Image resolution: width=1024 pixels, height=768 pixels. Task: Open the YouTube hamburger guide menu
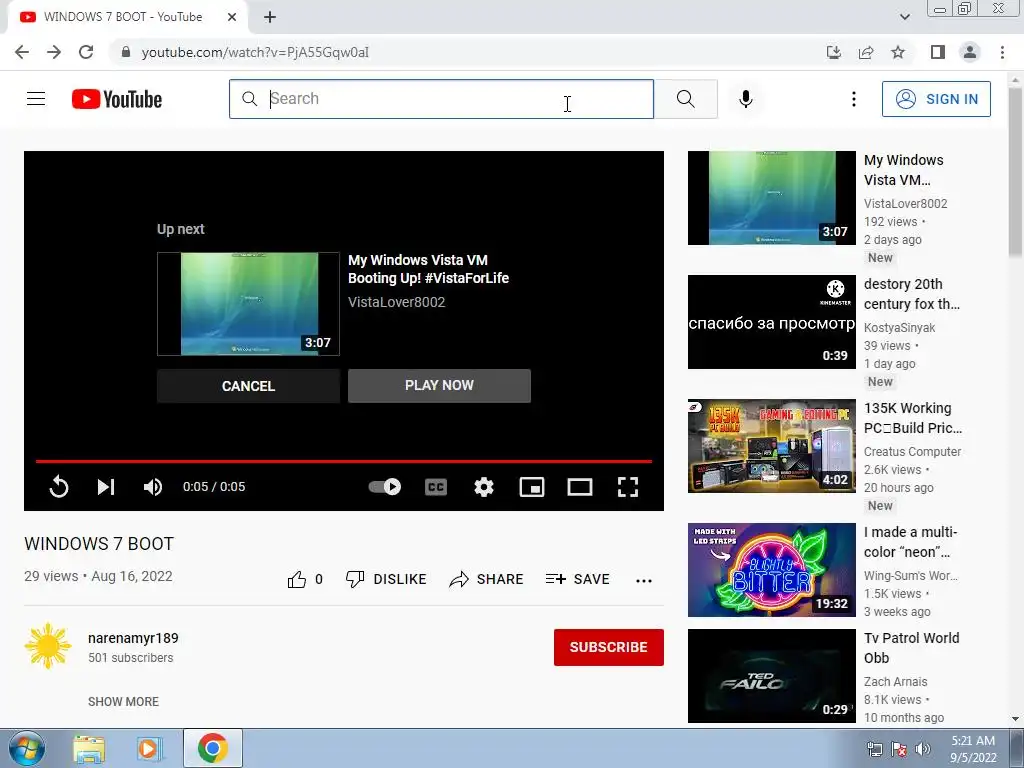(36, 99)
